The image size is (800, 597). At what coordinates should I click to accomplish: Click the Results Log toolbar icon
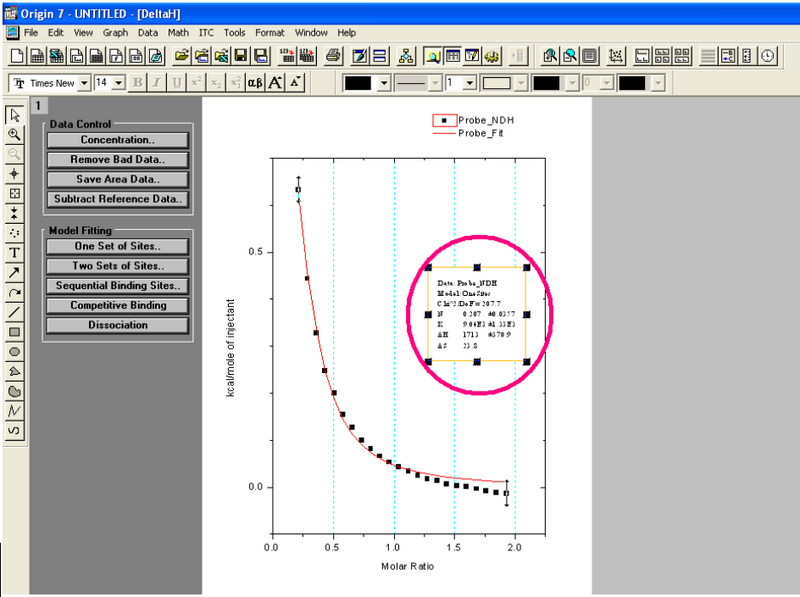(x=453, y=56)
